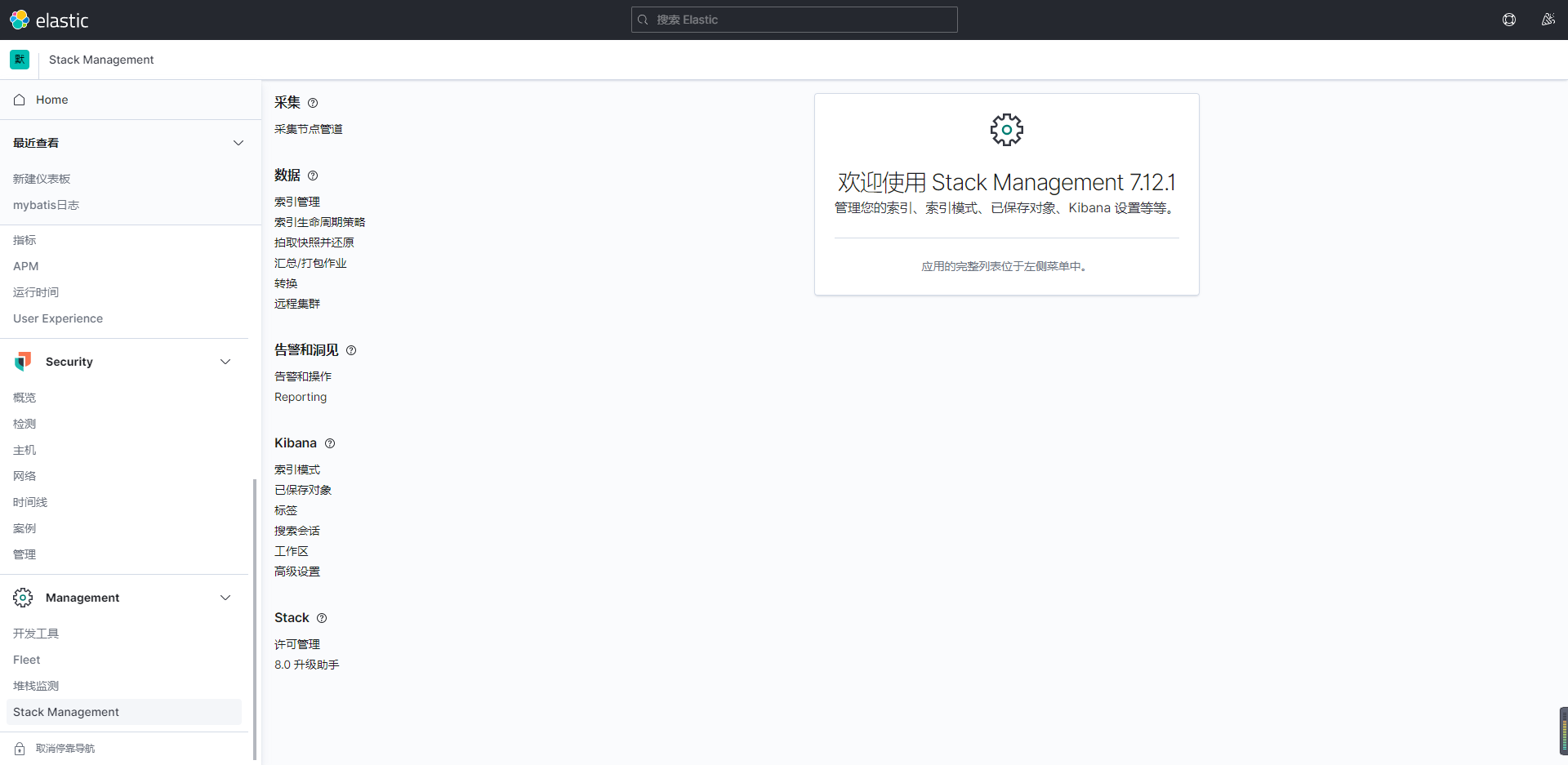Open User Experience in sidebar

tap(58, 318)
